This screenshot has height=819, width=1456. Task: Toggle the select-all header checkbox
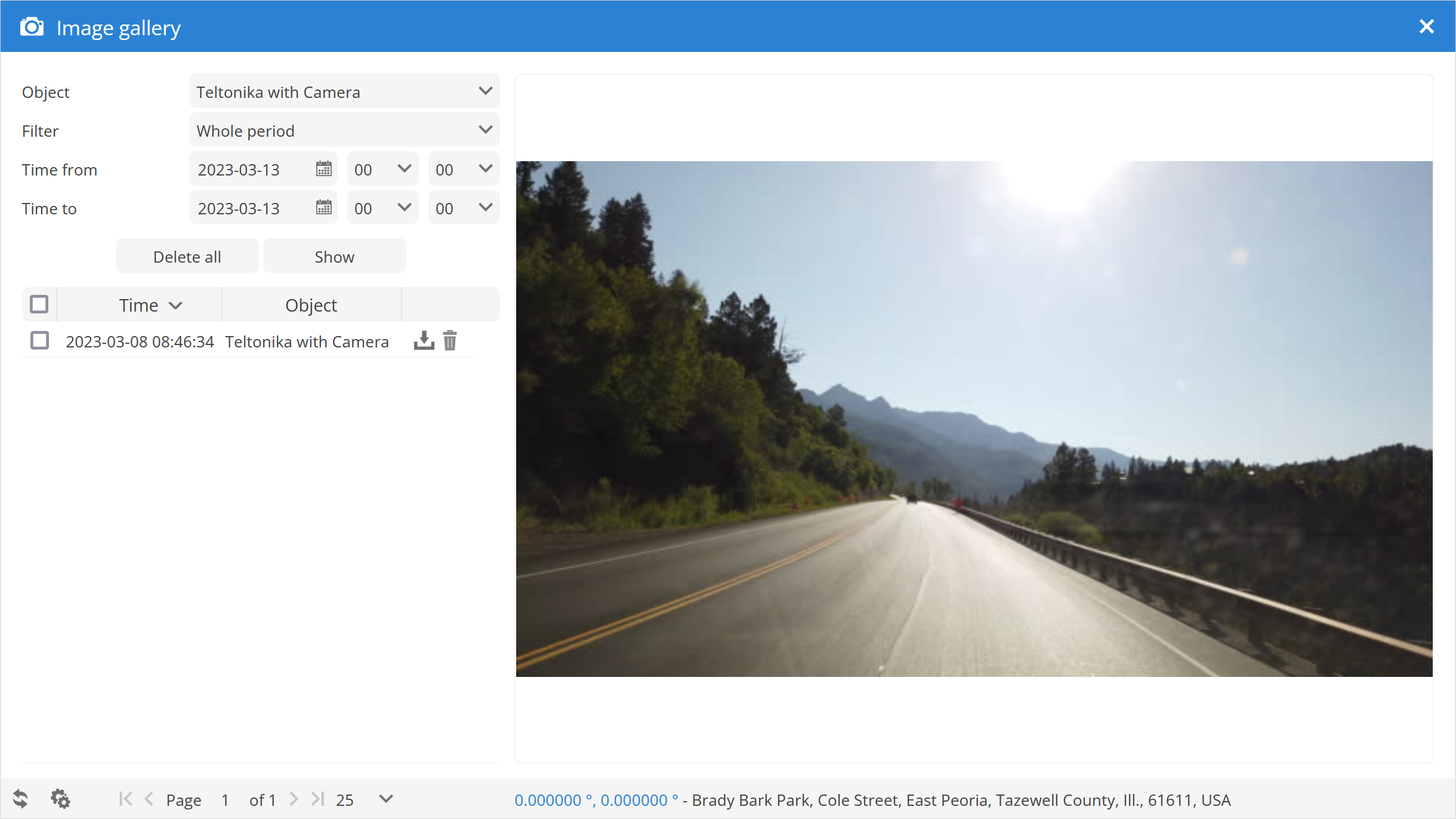(x=39, y=304)
